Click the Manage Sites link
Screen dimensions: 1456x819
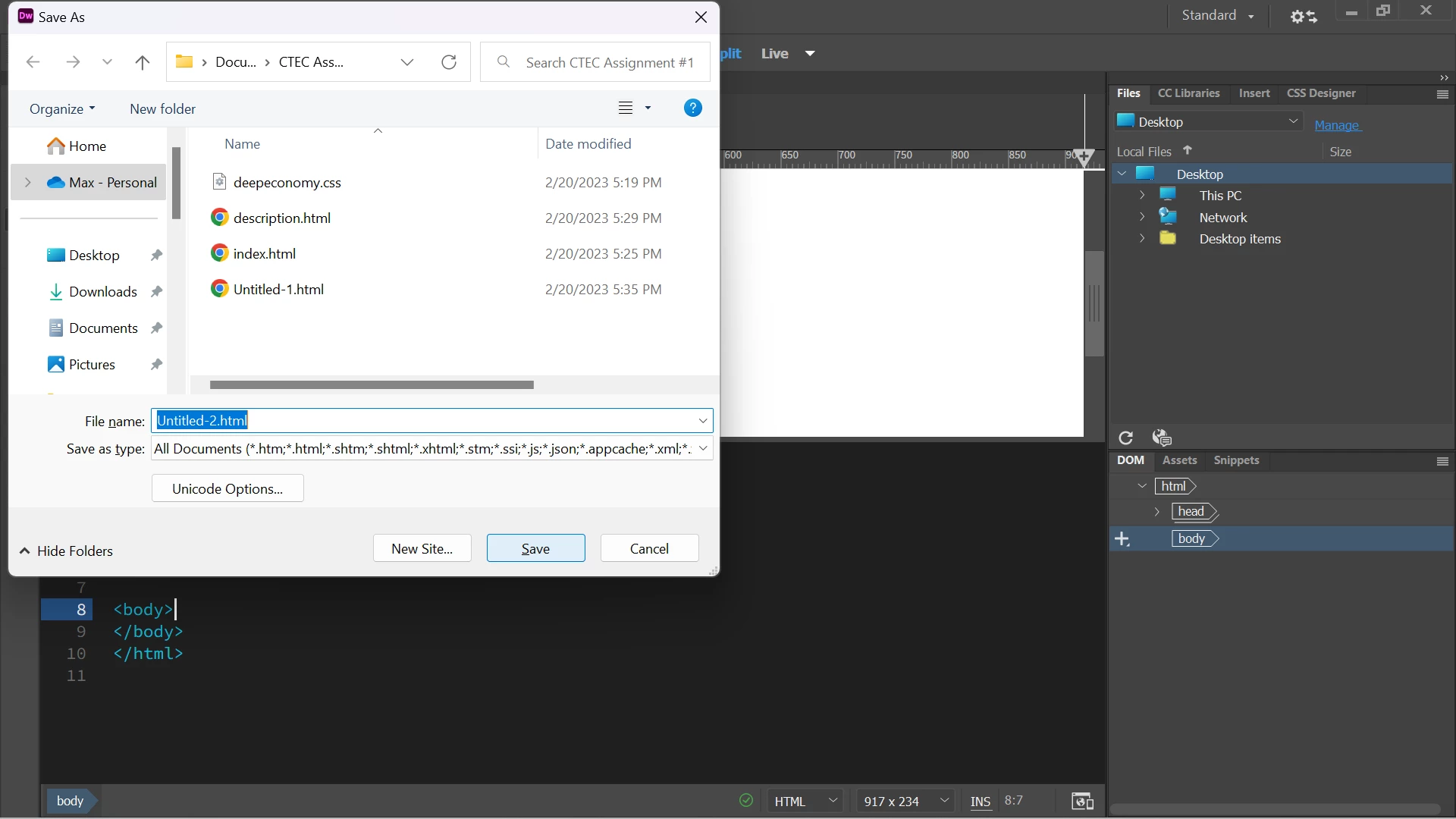pyautogui.click(x=1337, y=125)
